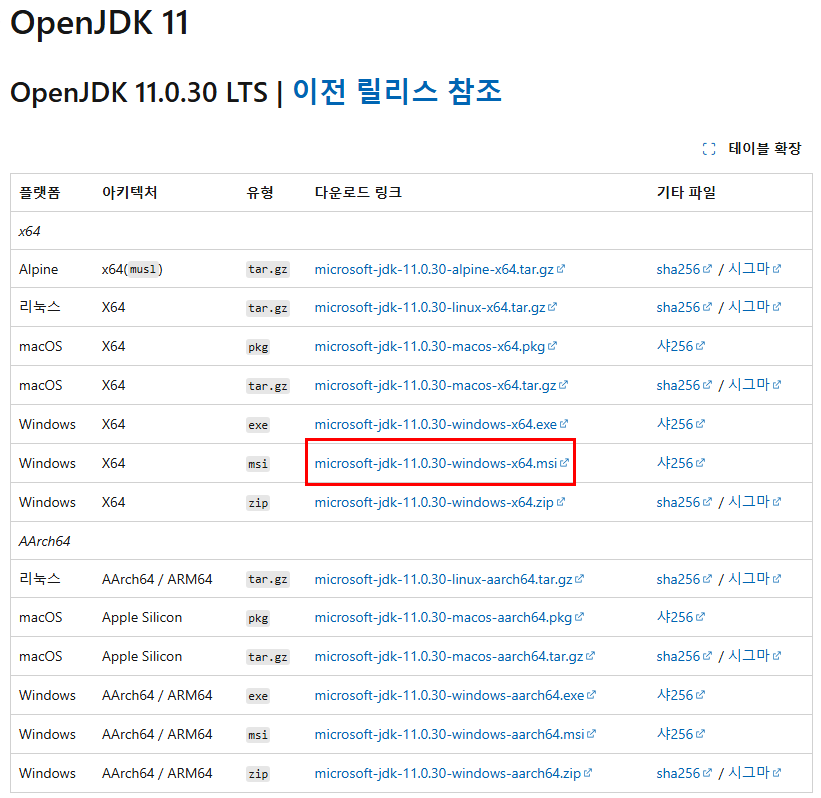Click external link icon beside windows-aarch64.zip sha256
Viewport: 821px width, 798px height.
706,772
